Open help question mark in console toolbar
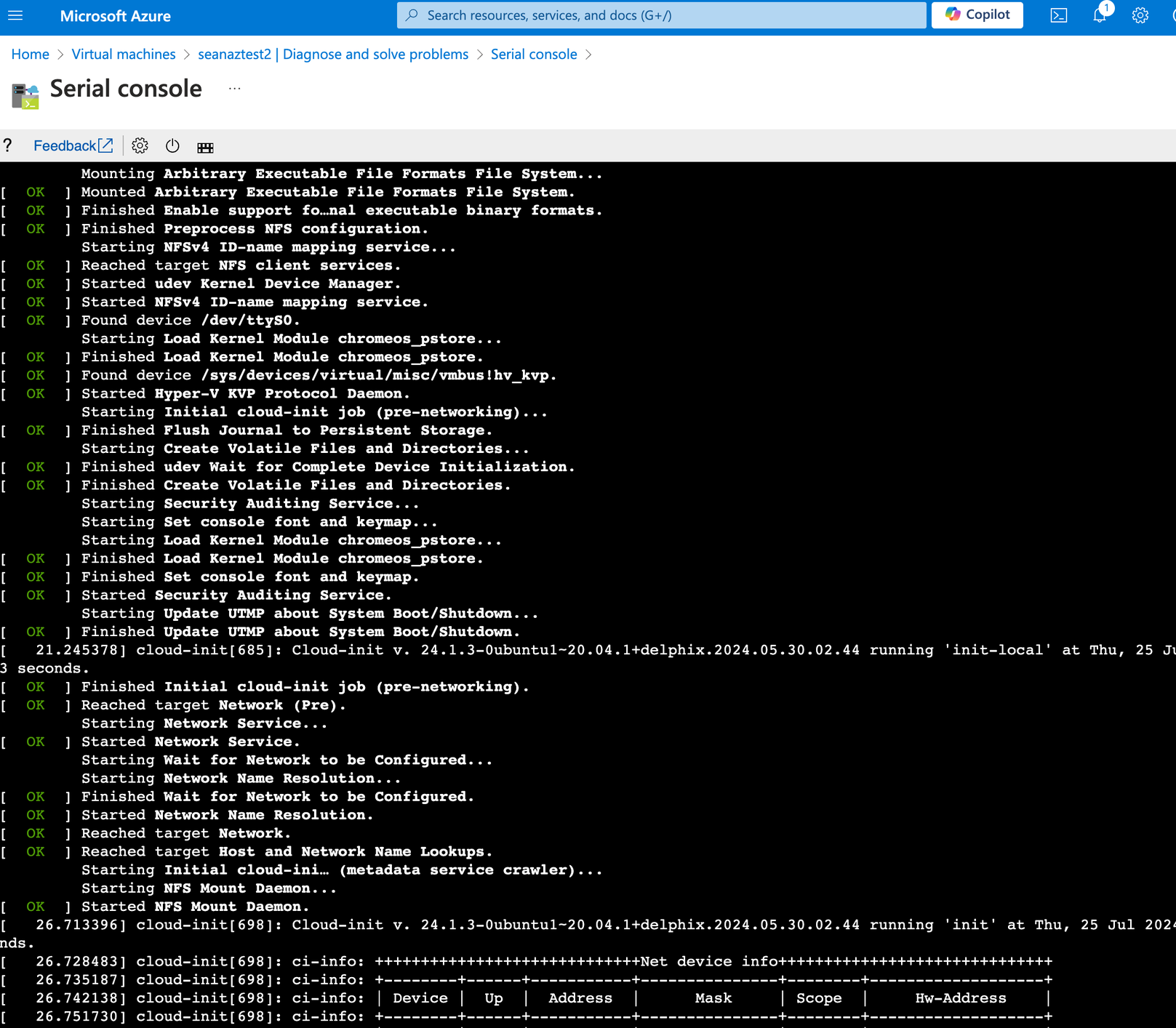 [8, 146]
